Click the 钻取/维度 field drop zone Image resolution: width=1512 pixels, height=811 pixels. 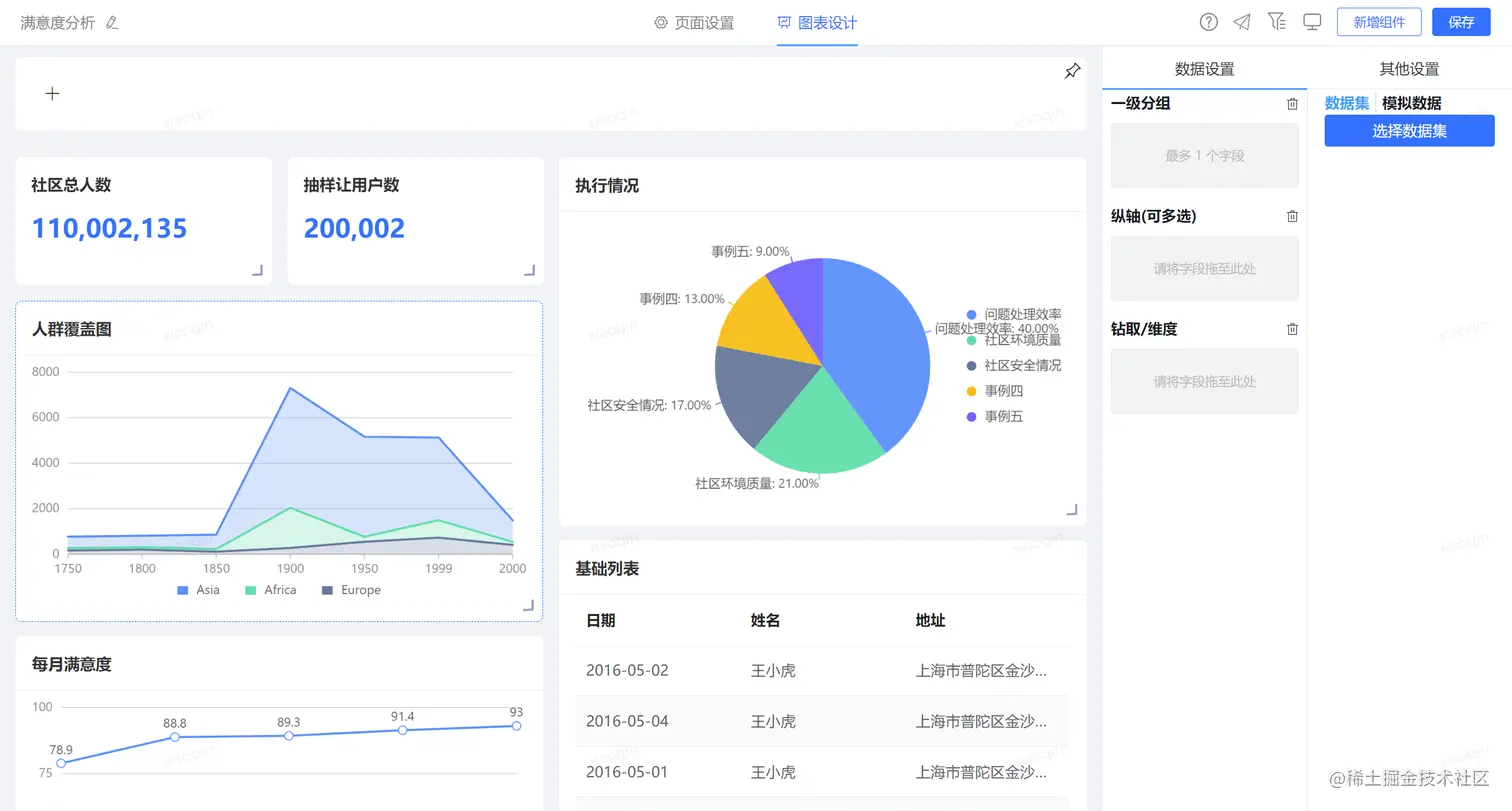[x=1204, y=381]
